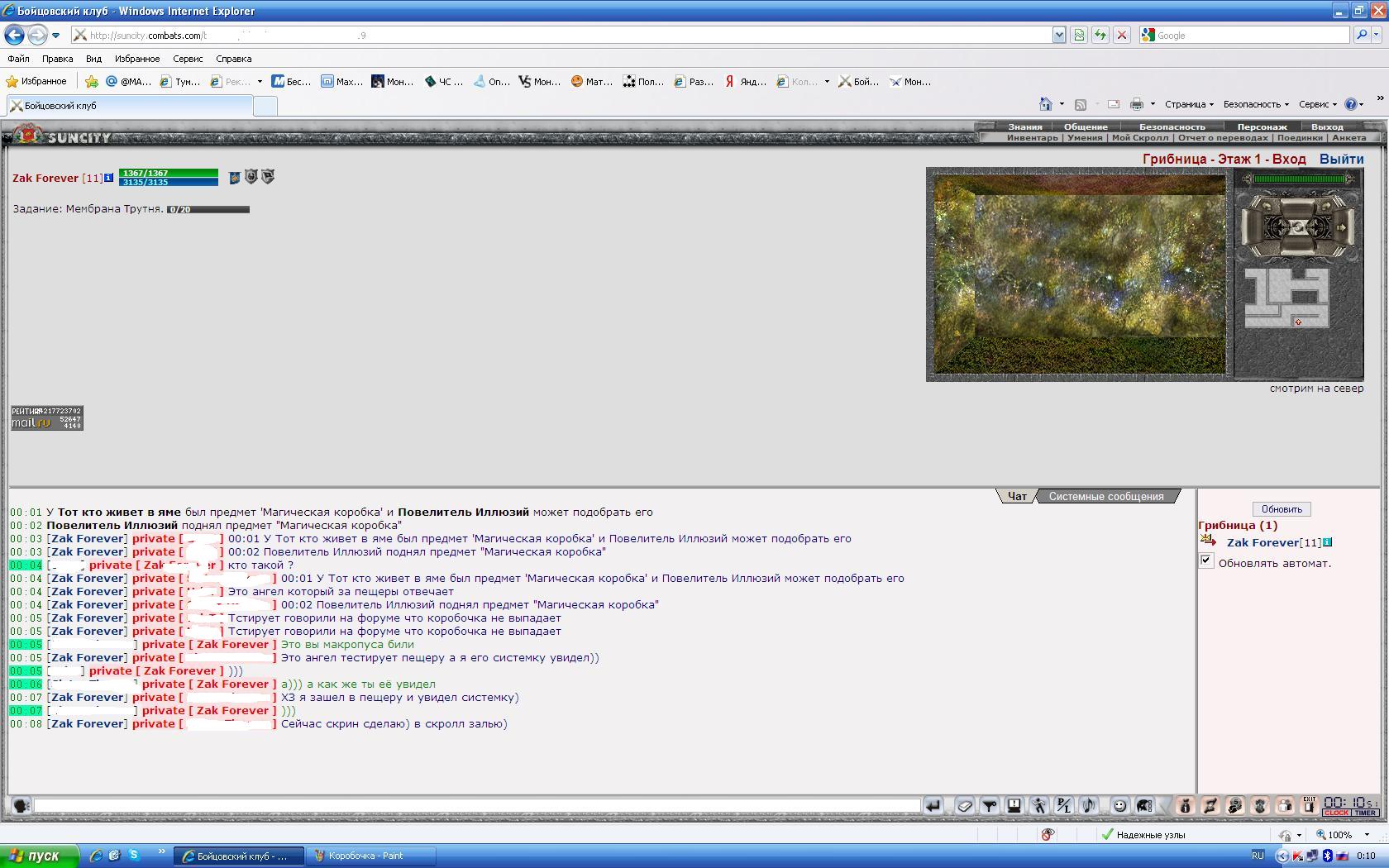Click the browser refresh icon
1389x868 pixels.
pyautogui.click(x=1100, y=35)
